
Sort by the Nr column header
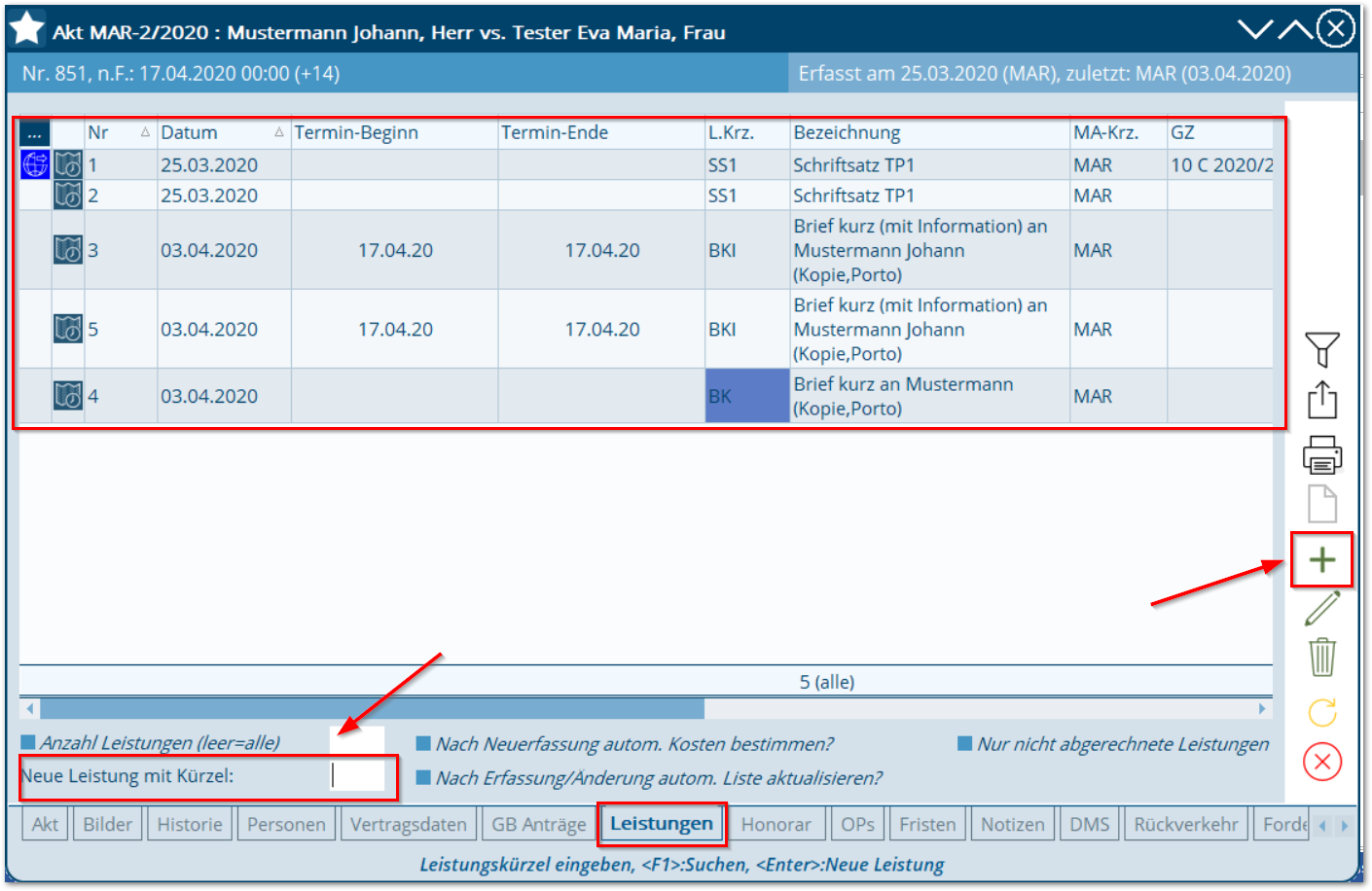tap(121, 133)
